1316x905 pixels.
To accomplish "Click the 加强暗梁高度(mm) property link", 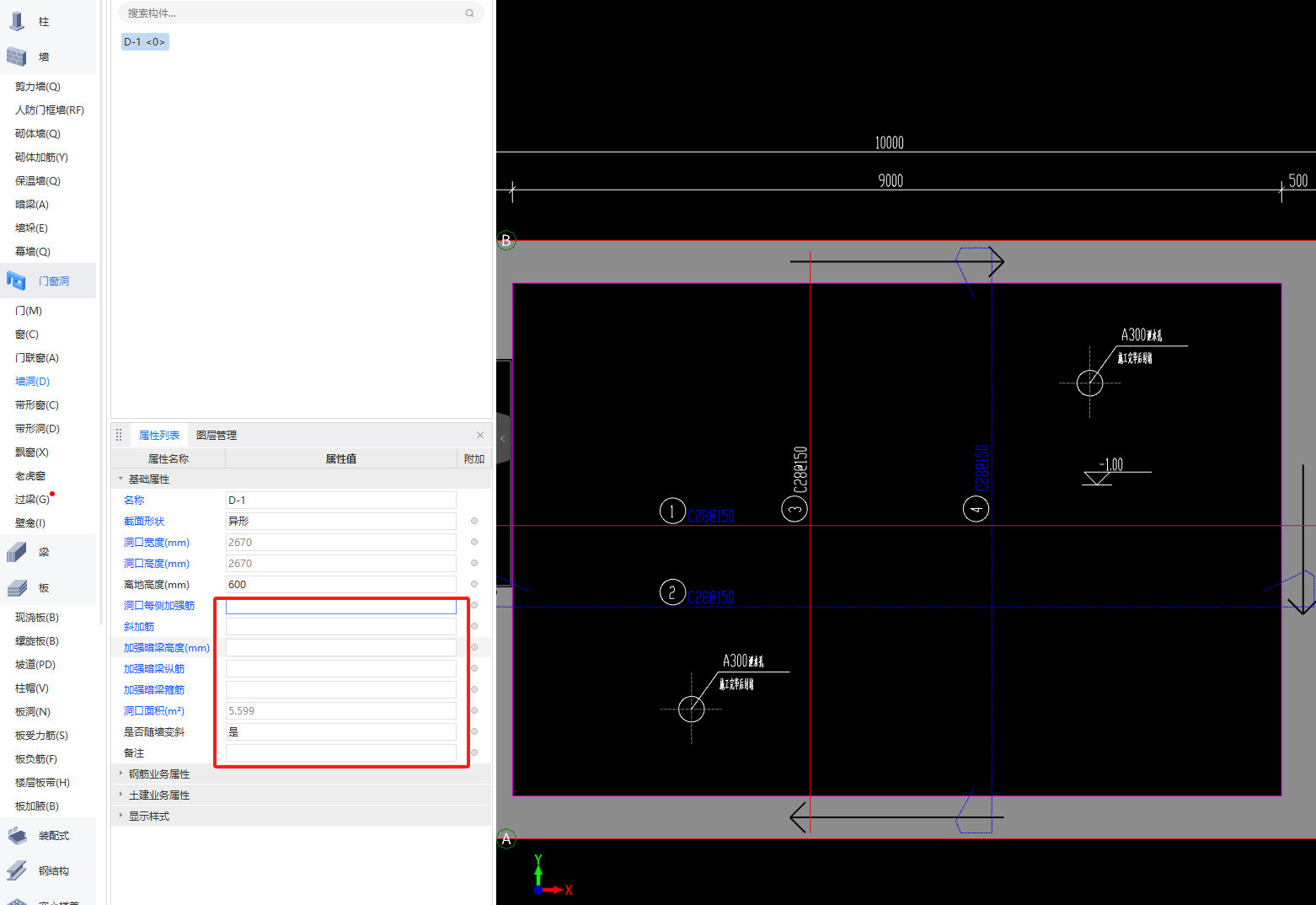I will coord(167,647).
